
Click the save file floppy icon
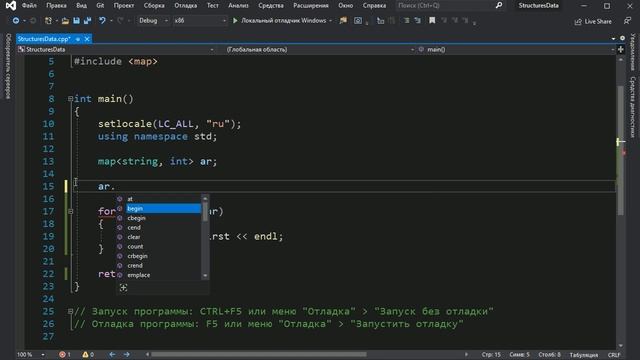click(76, 20)
